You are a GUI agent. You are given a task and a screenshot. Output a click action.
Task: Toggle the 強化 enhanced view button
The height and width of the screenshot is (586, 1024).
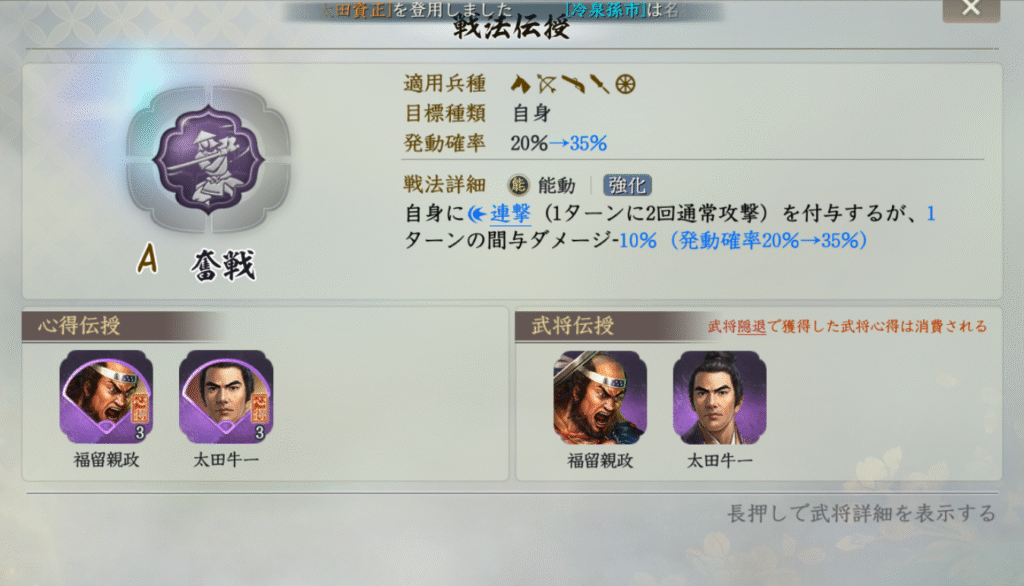[x=627, y=185]
